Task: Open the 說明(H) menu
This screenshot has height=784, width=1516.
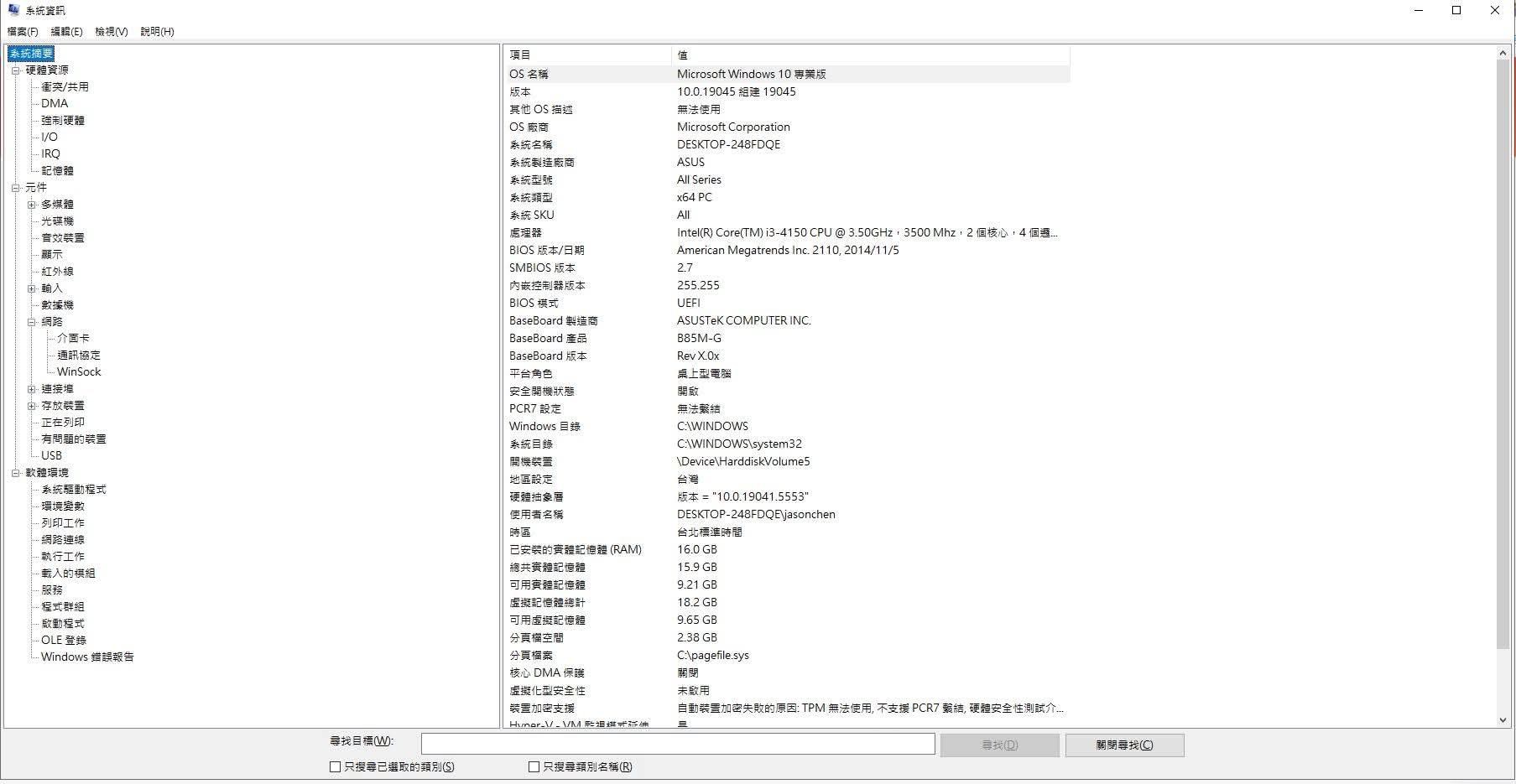Action: (157, 32)
